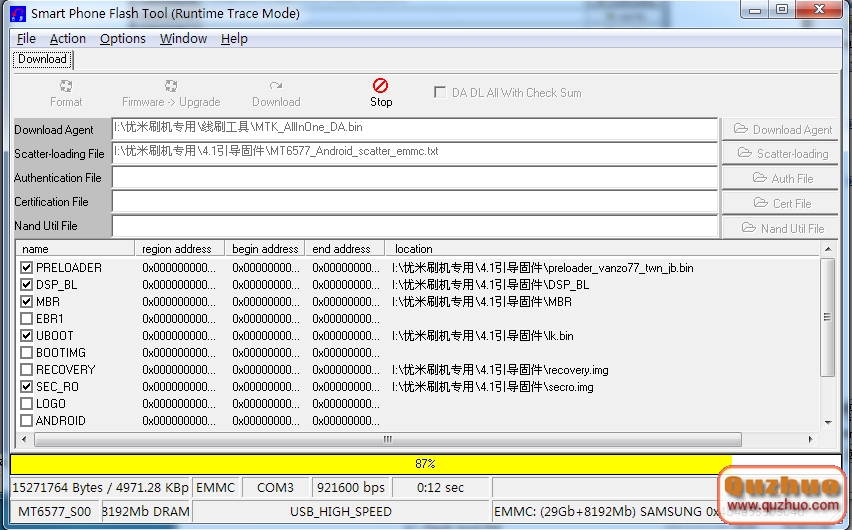Click the name column header
Image resolution: width=852 pixels, height=530 pixels.
click(x=75, y=249)
